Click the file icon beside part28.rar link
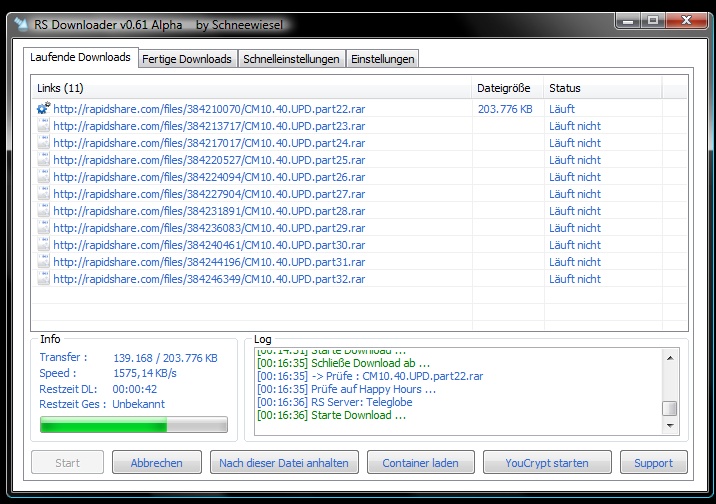The width and height of the screenshot is (716, 504). (x=43, y=210)
